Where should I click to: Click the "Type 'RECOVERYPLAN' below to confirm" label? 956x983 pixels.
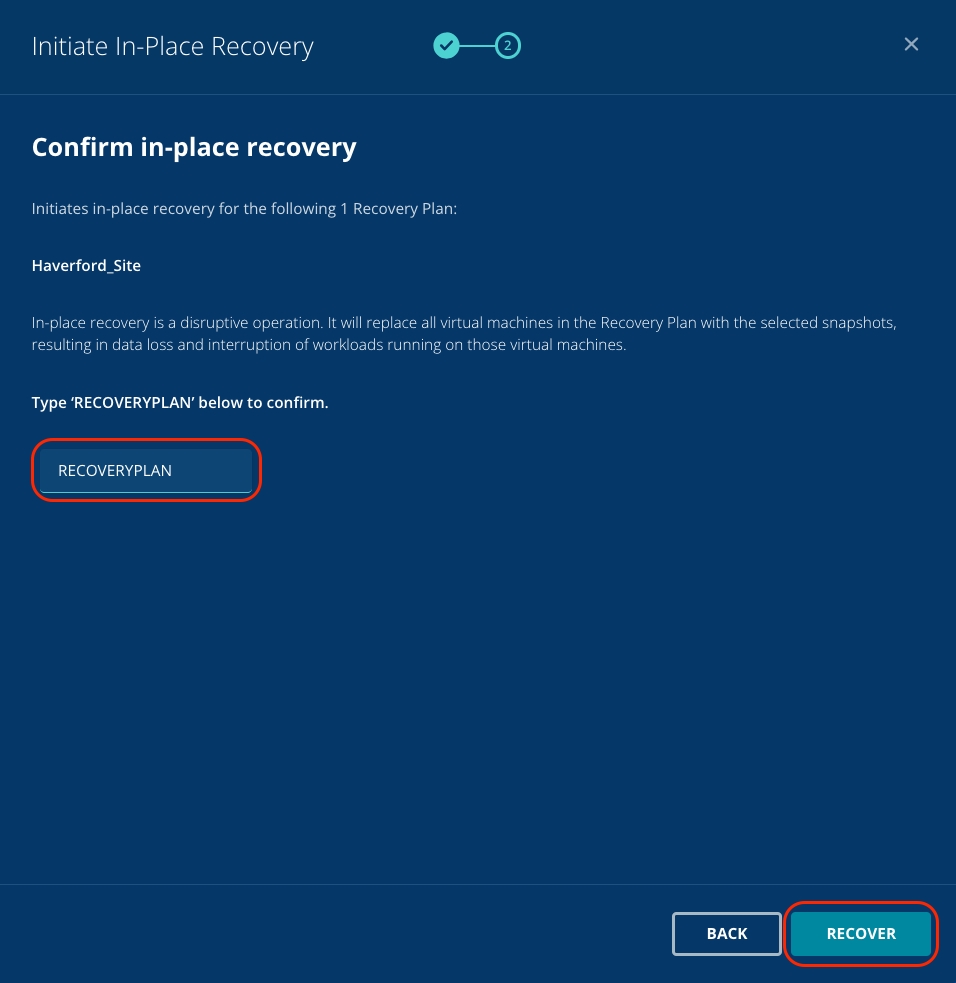click(x=180, y=403)
